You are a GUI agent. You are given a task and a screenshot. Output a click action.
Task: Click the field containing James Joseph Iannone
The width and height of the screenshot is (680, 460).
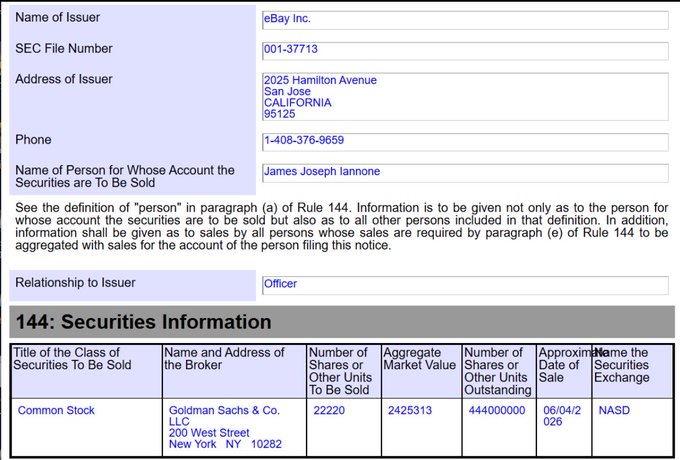[x=465, y=173]
